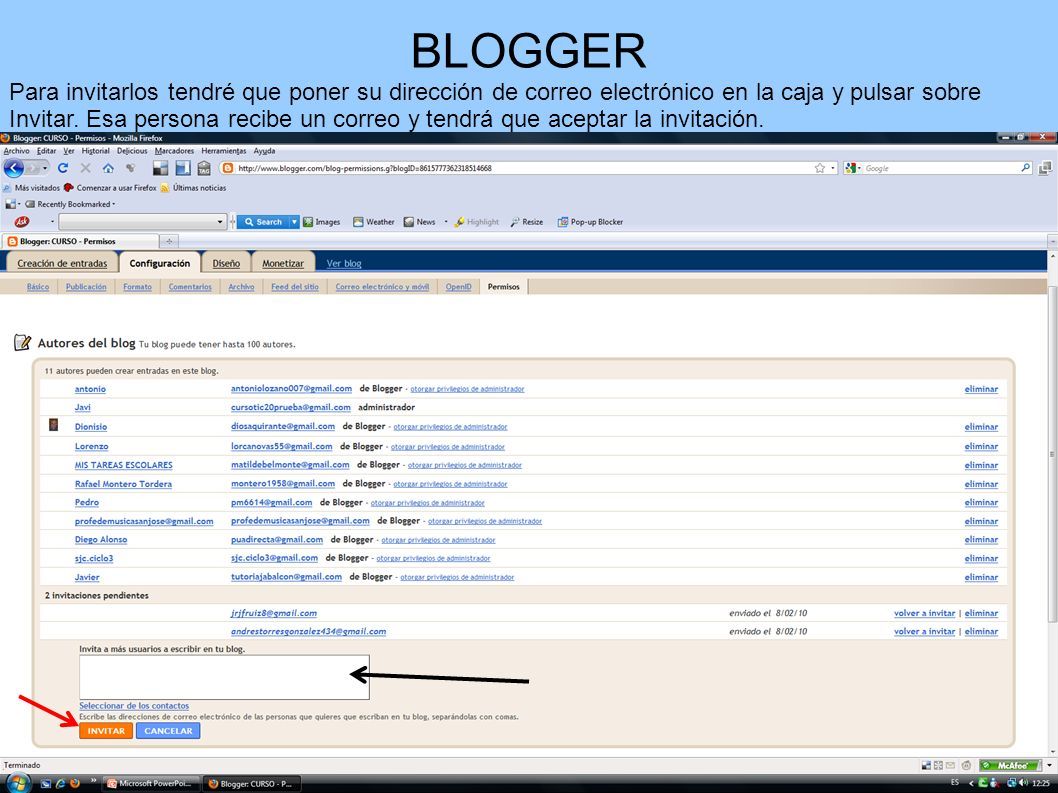This screenshot has height=793, width=1058.
Task: Open the Archivo menu
Action: (x=16, y=151)
